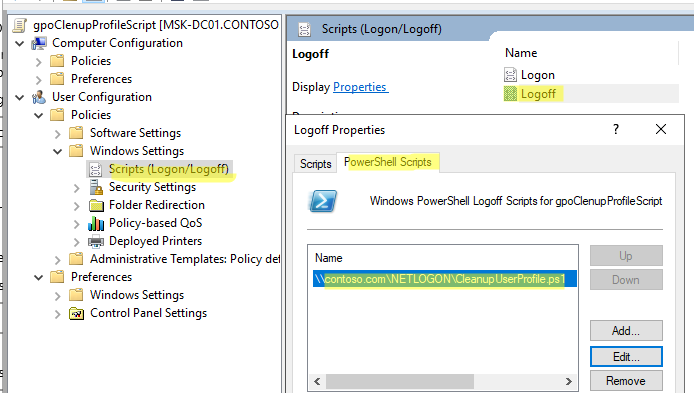This screenshot has width=694, height=393.
Task: Click the Security Settings lock icon
Action: pos(96,187)
